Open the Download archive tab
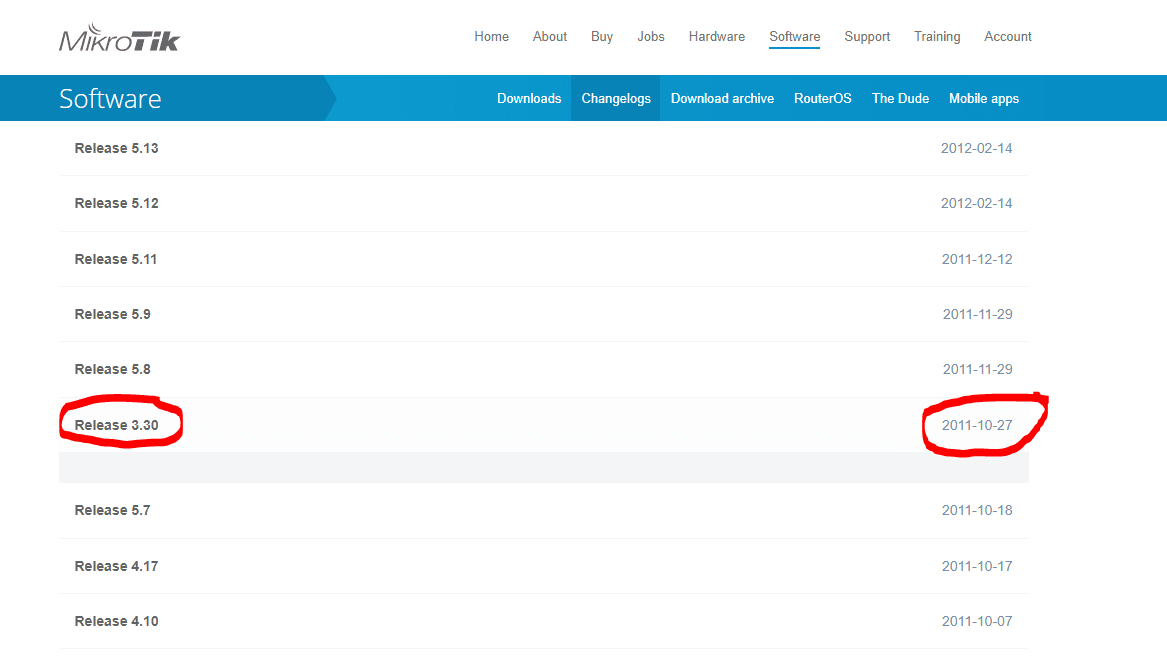 [x=722, y=98]
